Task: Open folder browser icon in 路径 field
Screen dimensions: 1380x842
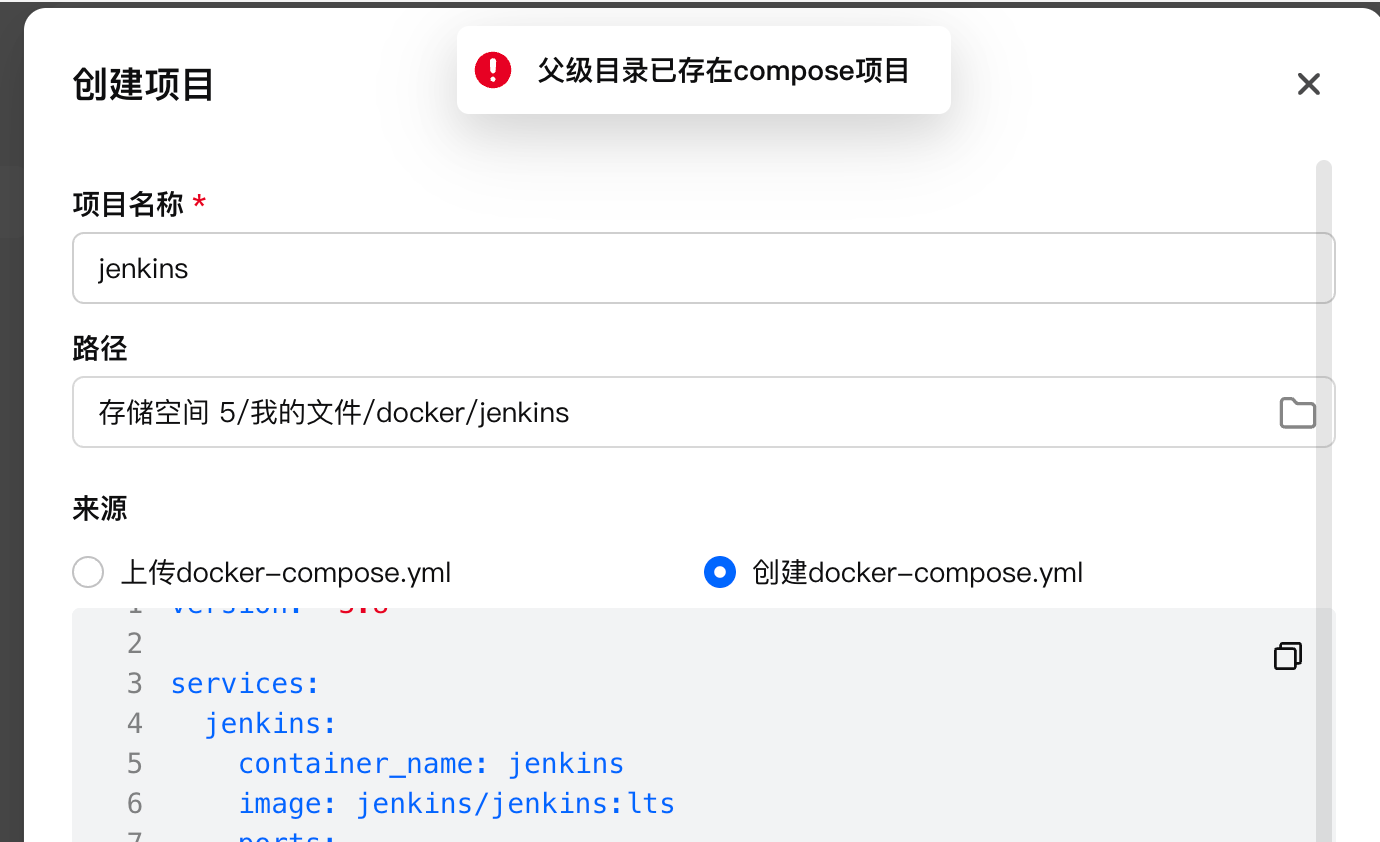Action: (x=1297, y=412)
